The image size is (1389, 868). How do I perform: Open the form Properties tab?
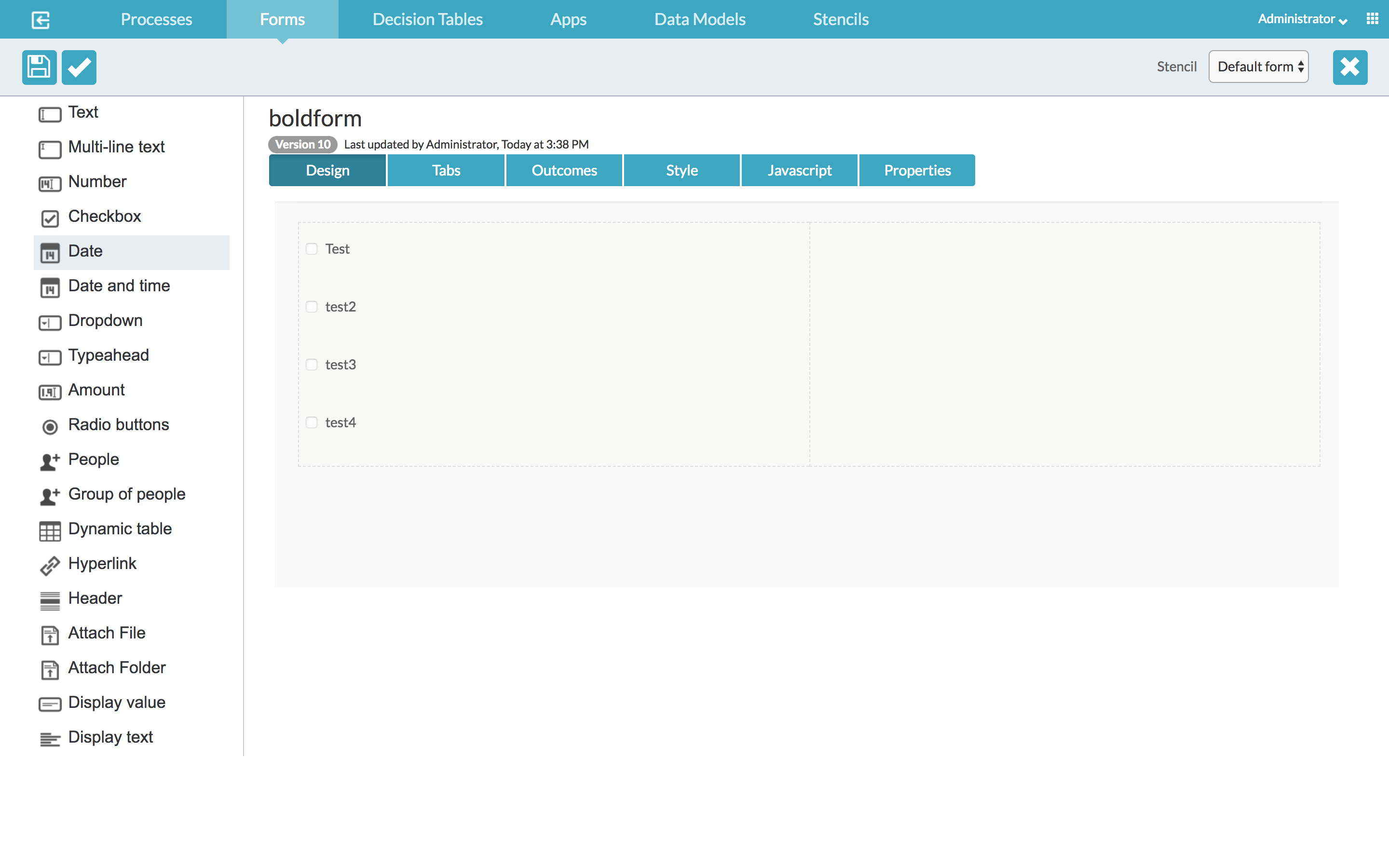(917, 171)
